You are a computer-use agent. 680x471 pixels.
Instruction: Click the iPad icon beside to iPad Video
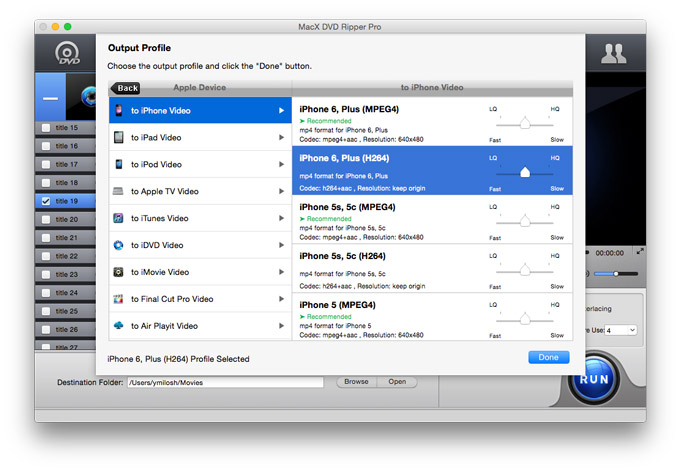tap(118, 137)
